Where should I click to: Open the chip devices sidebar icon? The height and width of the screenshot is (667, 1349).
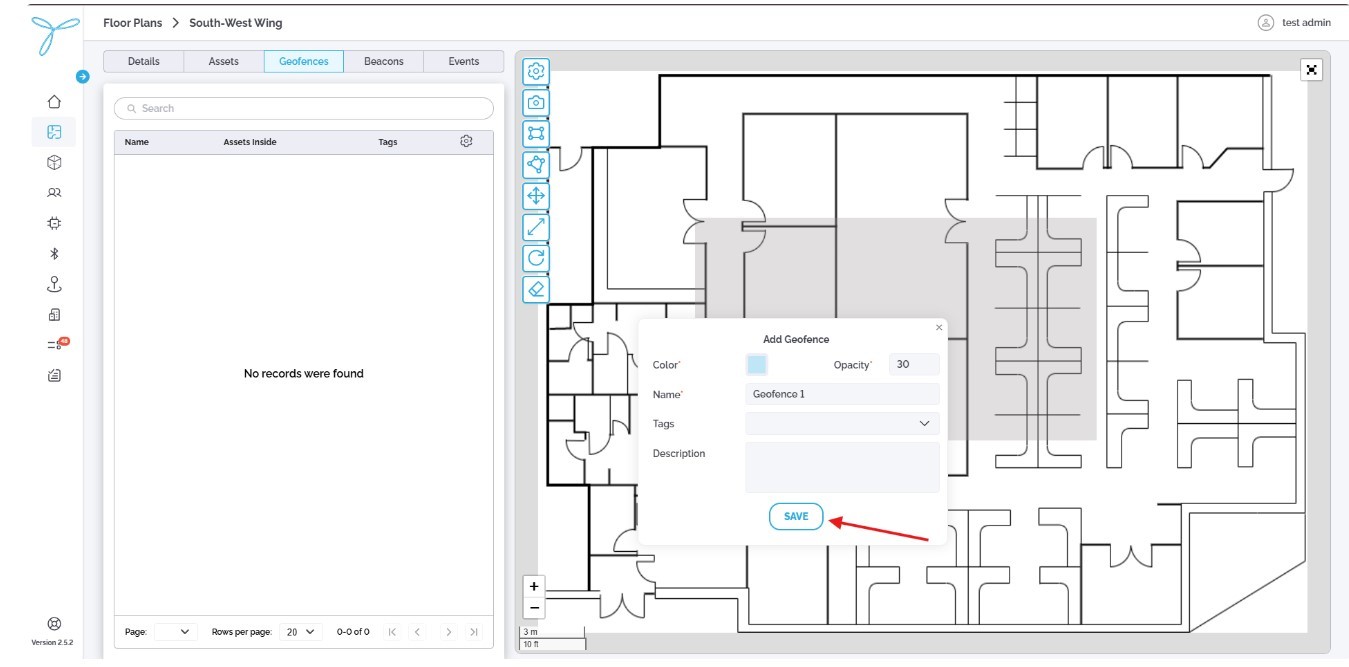(x=54, y=223)
